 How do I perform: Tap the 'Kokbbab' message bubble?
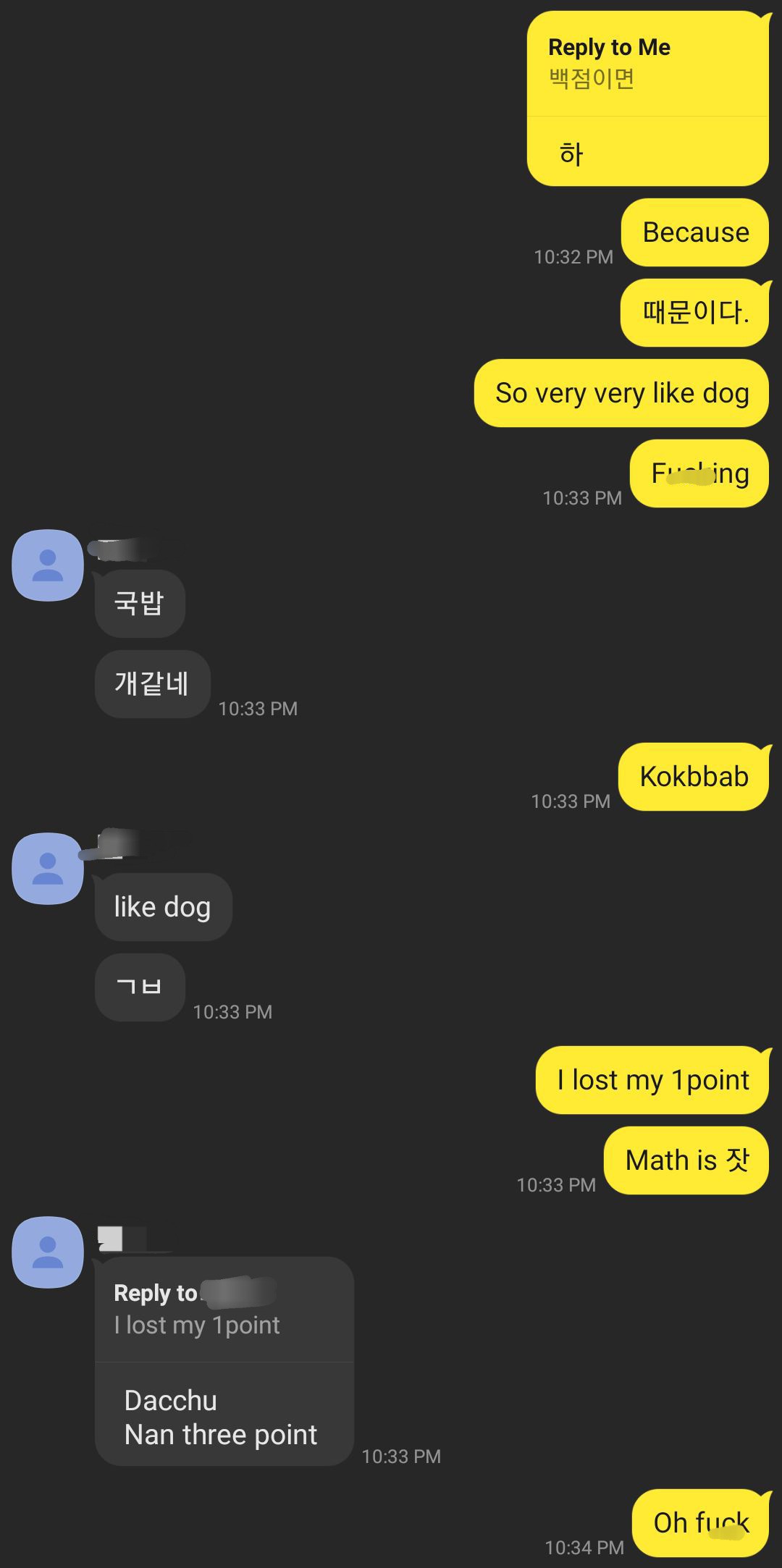point(694,776)
